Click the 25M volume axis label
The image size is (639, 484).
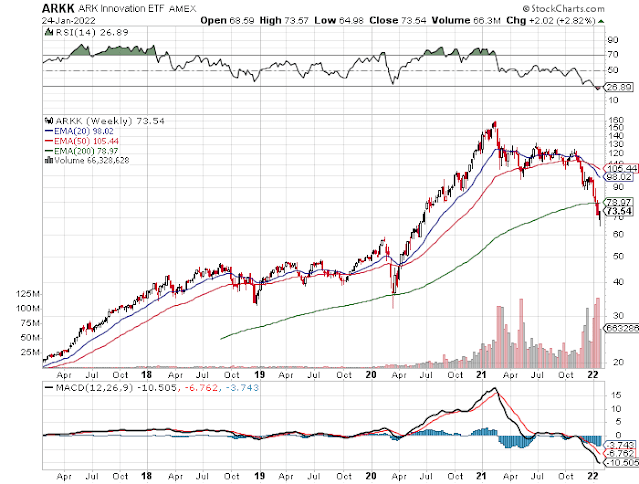[x=31, y=352]
